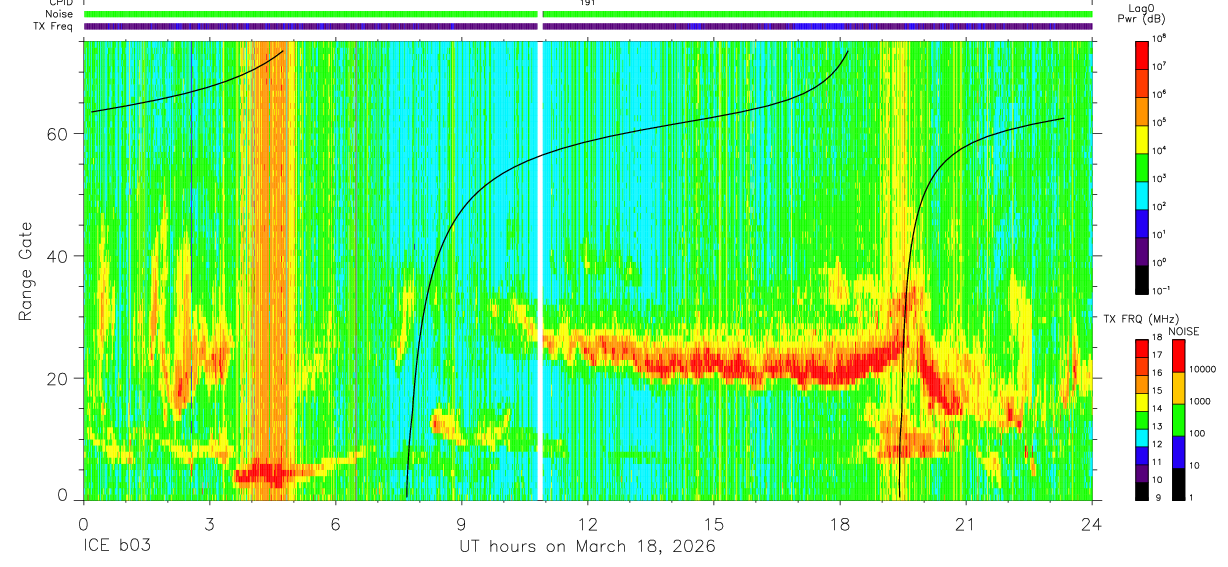This screenshot has height=567, width=1228.
Task: Click the 9 MHz tick on TX FRQ colorbar
Action: pos(1158,497)
